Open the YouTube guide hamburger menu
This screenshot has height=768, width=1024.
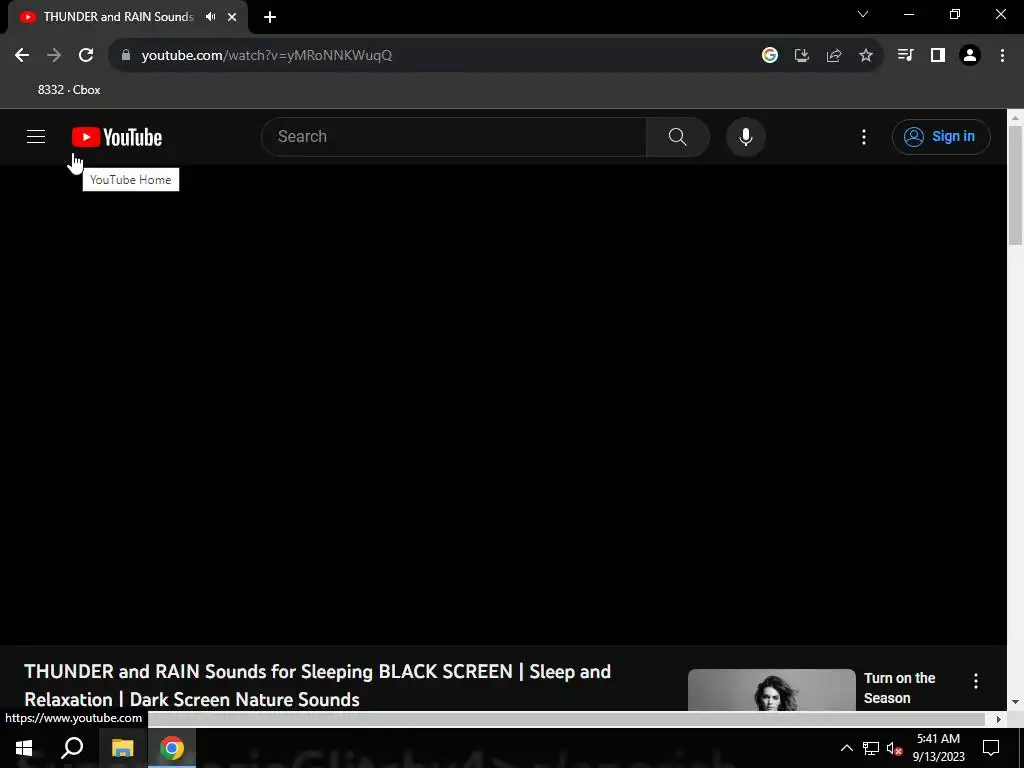36,136
